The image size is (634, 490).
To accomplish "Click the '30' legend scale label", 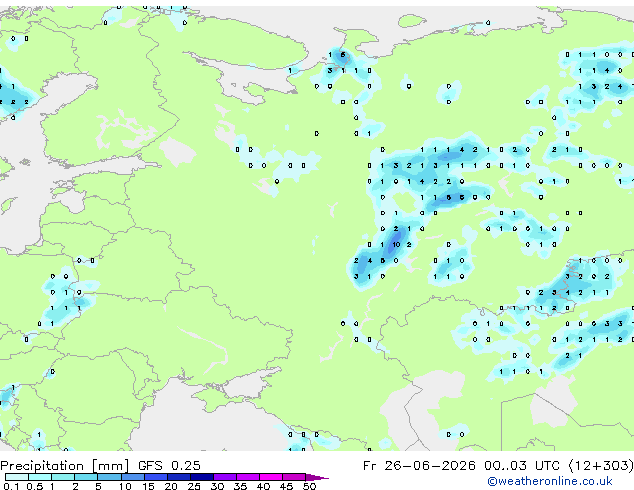I will pos(217,486).
